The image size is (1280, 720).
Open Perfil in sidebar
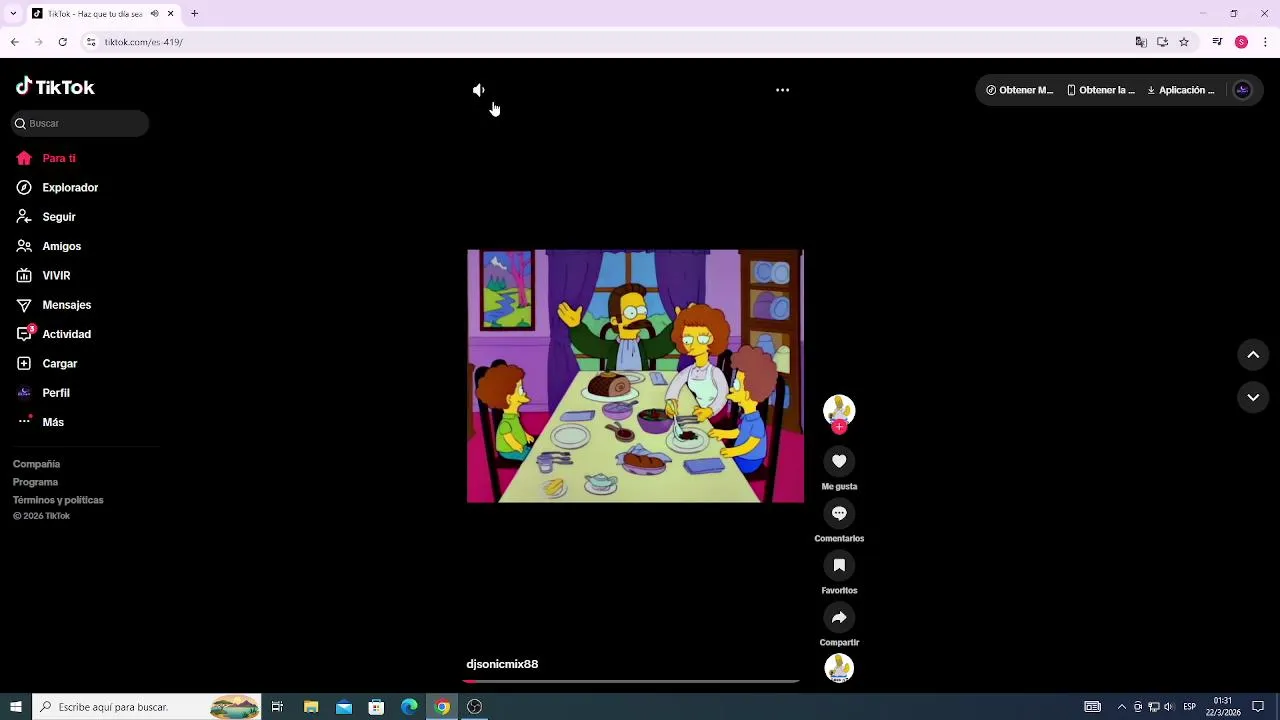point(56,393)
